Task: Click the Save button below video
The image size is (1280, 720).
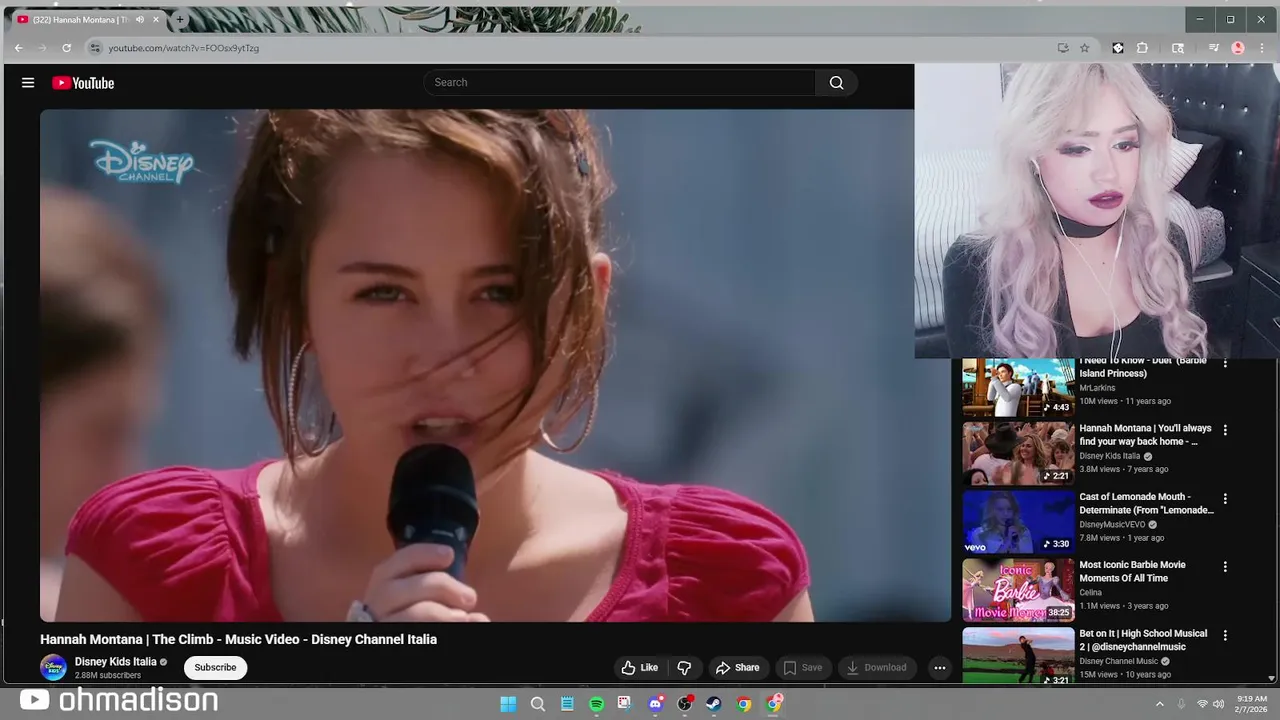Action: 803,668
